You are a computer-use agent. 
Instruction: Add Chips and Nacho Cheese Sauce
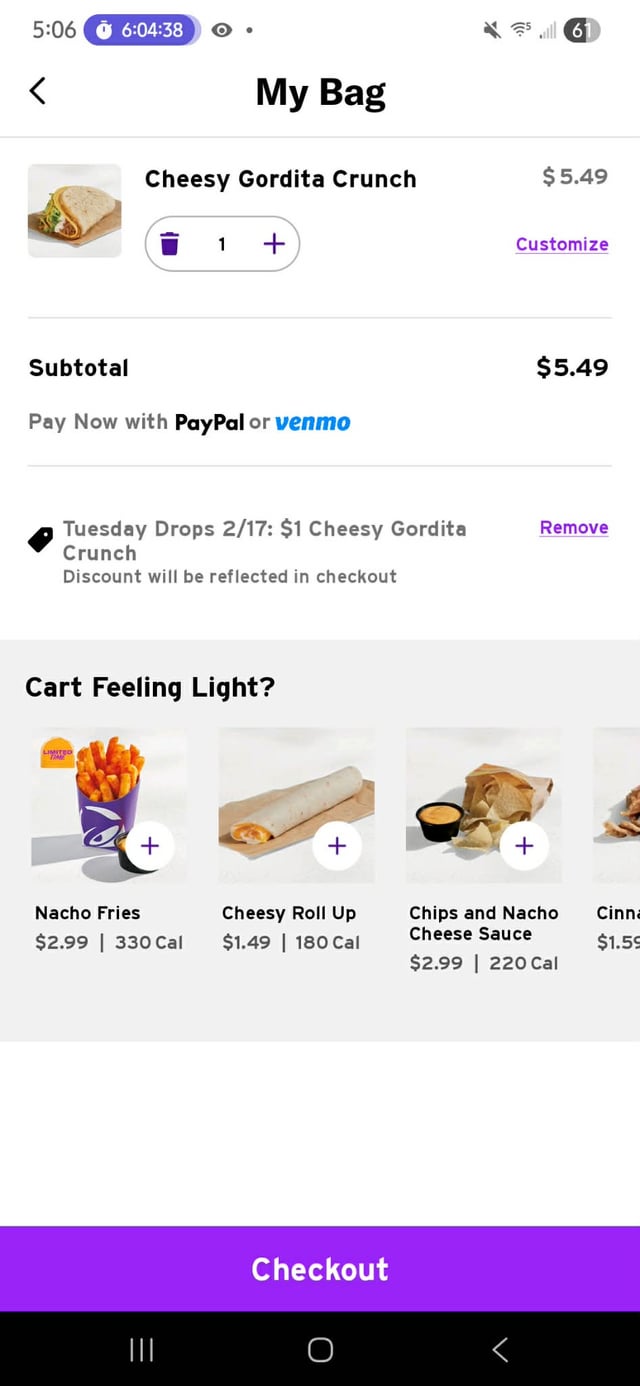click(524, 846)
